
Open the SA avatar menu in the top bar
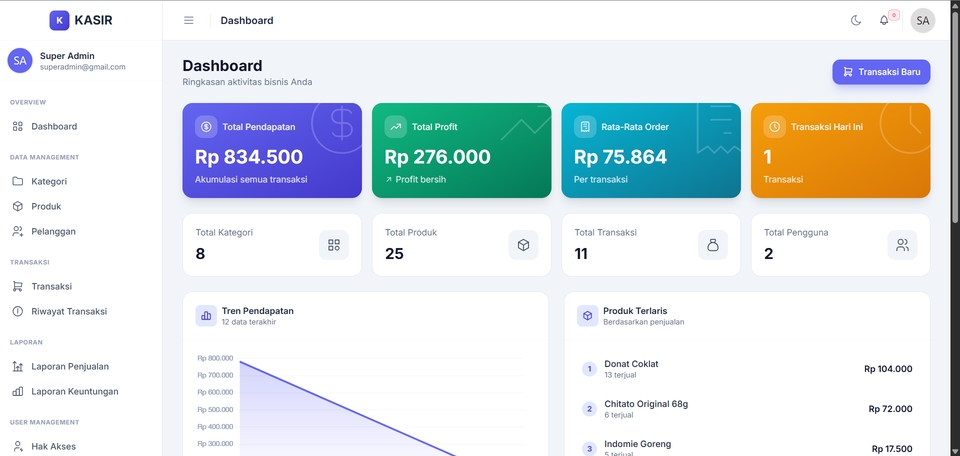923,20
